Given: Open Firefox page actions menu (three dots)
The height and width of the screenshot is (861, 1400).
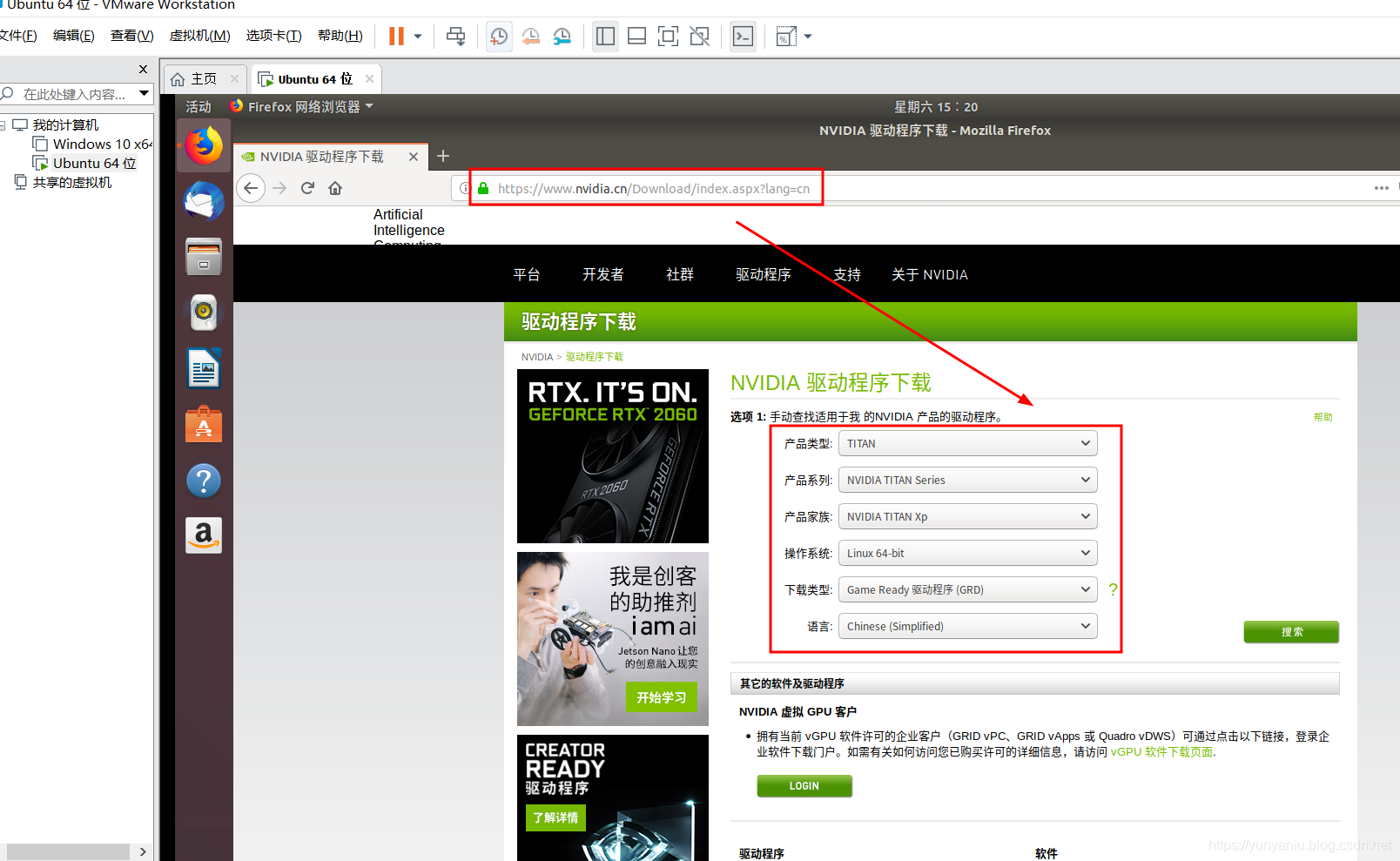Looking at the screenshot, I should (1381, 188).
